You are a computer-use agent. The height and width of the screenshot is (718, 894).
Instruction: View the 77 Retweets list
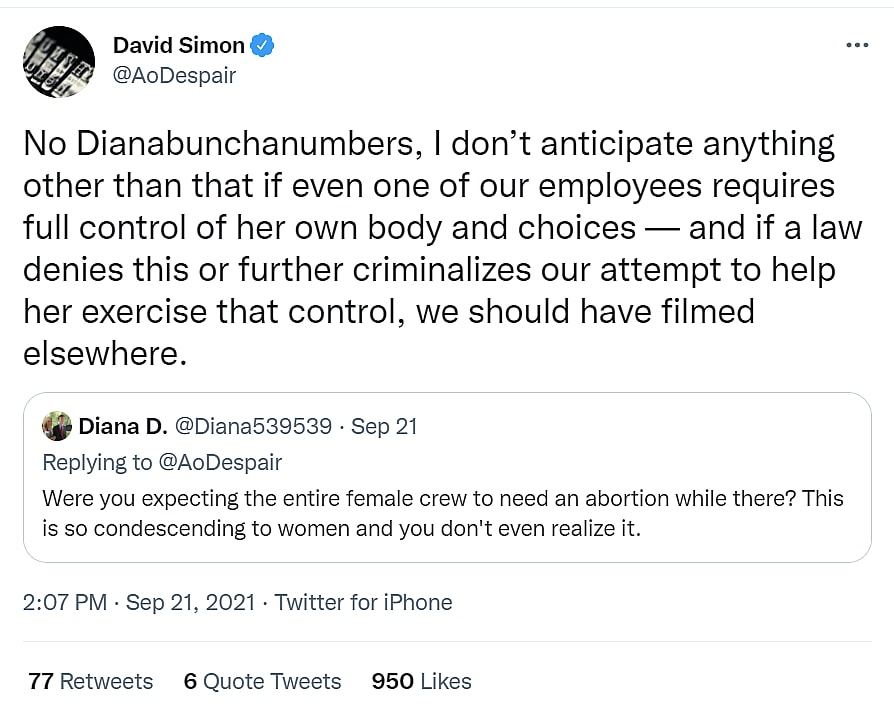91,681
